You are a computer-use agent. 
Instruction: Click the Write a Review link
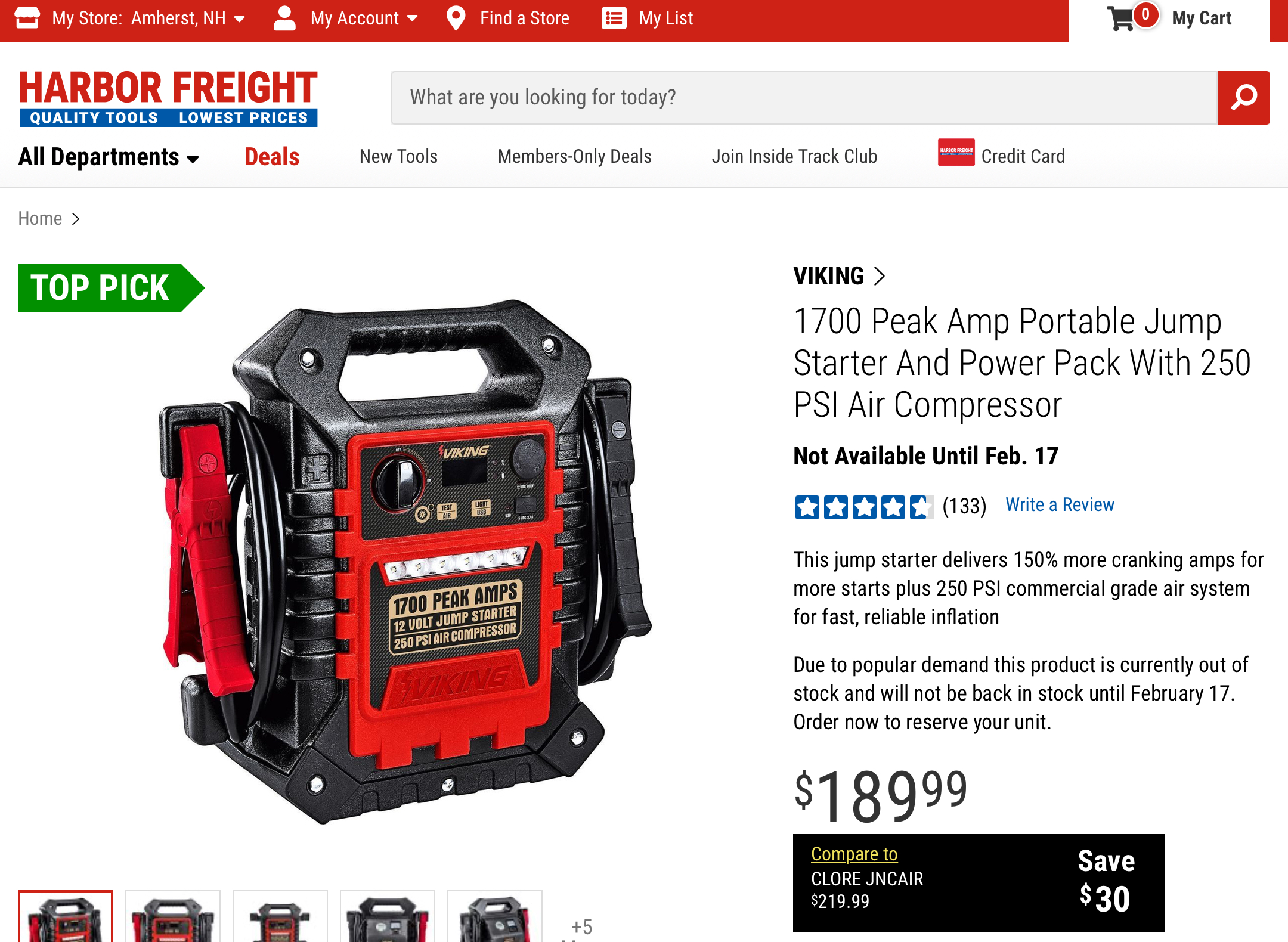1060,505
